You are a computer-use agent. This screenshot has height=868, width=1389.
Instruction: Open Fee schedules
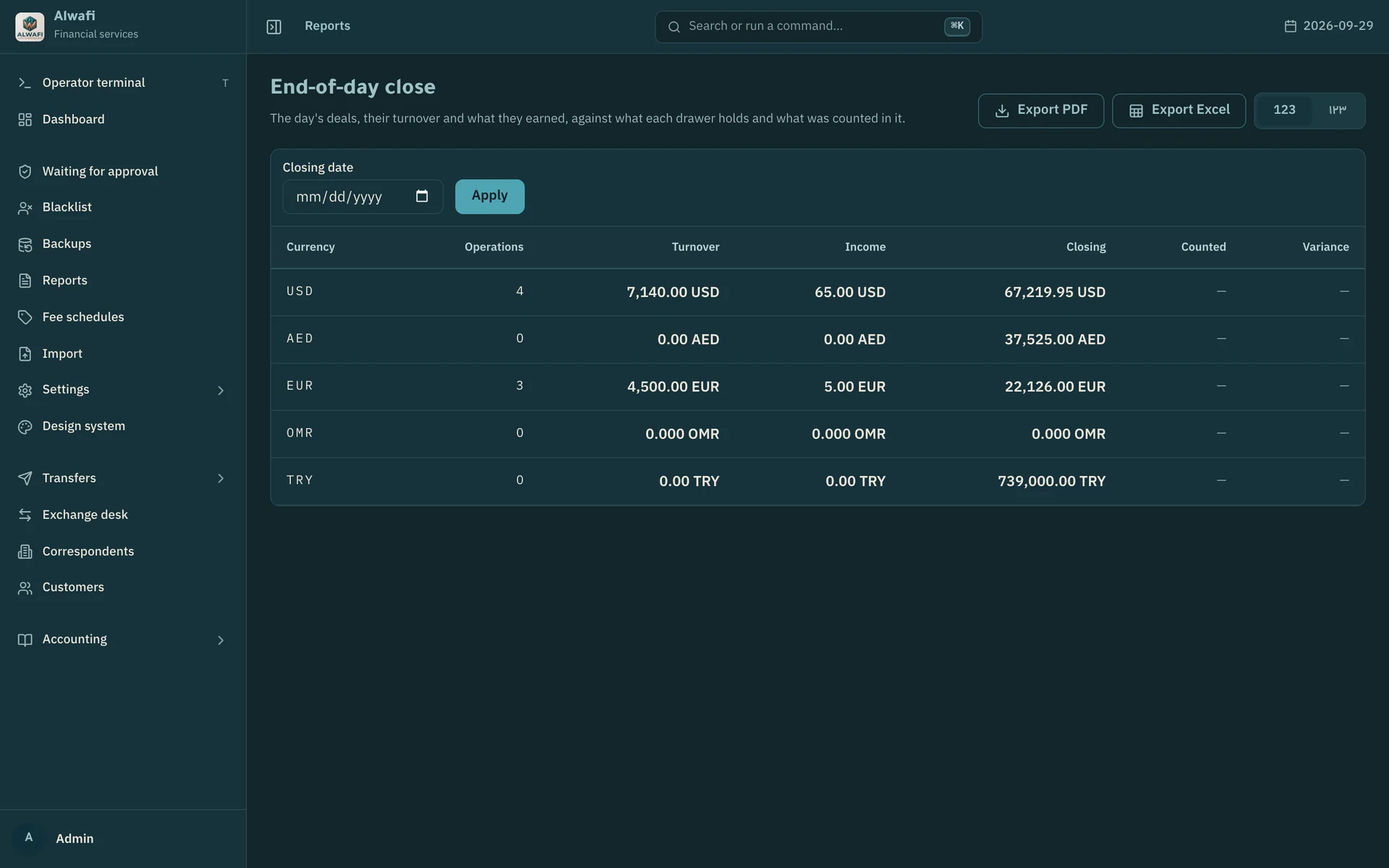(x=123, y=317)
